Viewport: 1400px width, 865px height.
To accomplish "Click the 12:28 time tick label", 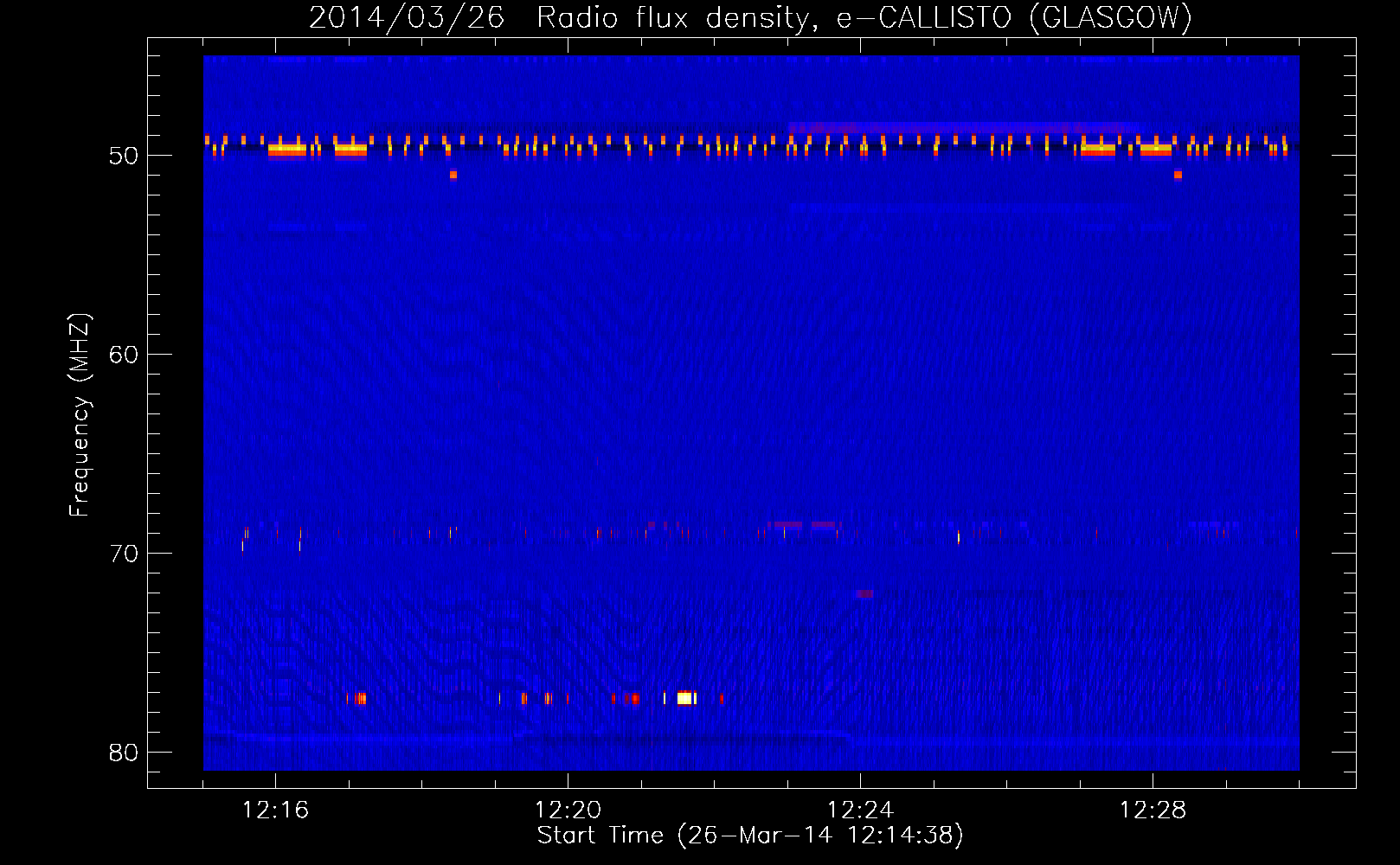I will click(1153, 811).
